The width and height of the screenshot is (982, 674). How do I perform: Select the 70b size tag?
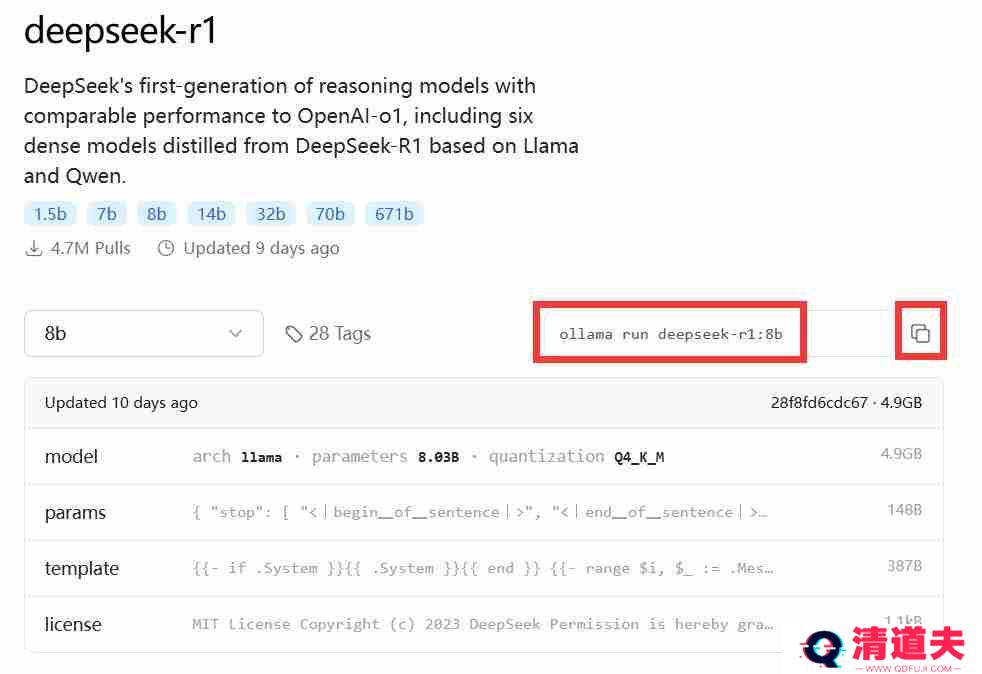(x=330, y=214)
